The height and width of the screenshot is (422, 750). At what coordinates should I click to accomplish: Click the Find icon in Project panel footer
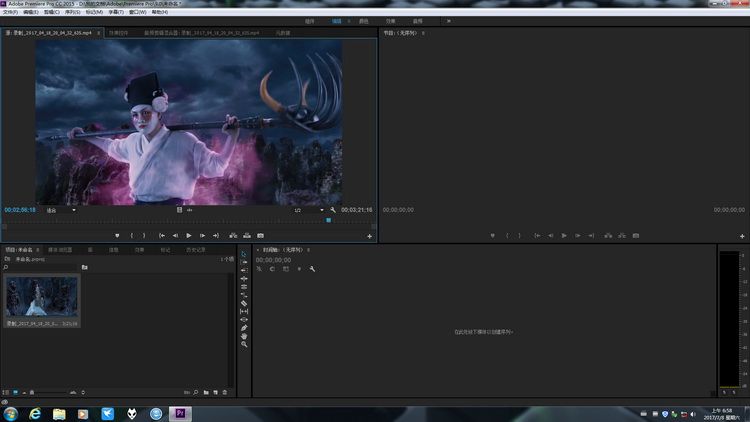(x=196, y=392)
